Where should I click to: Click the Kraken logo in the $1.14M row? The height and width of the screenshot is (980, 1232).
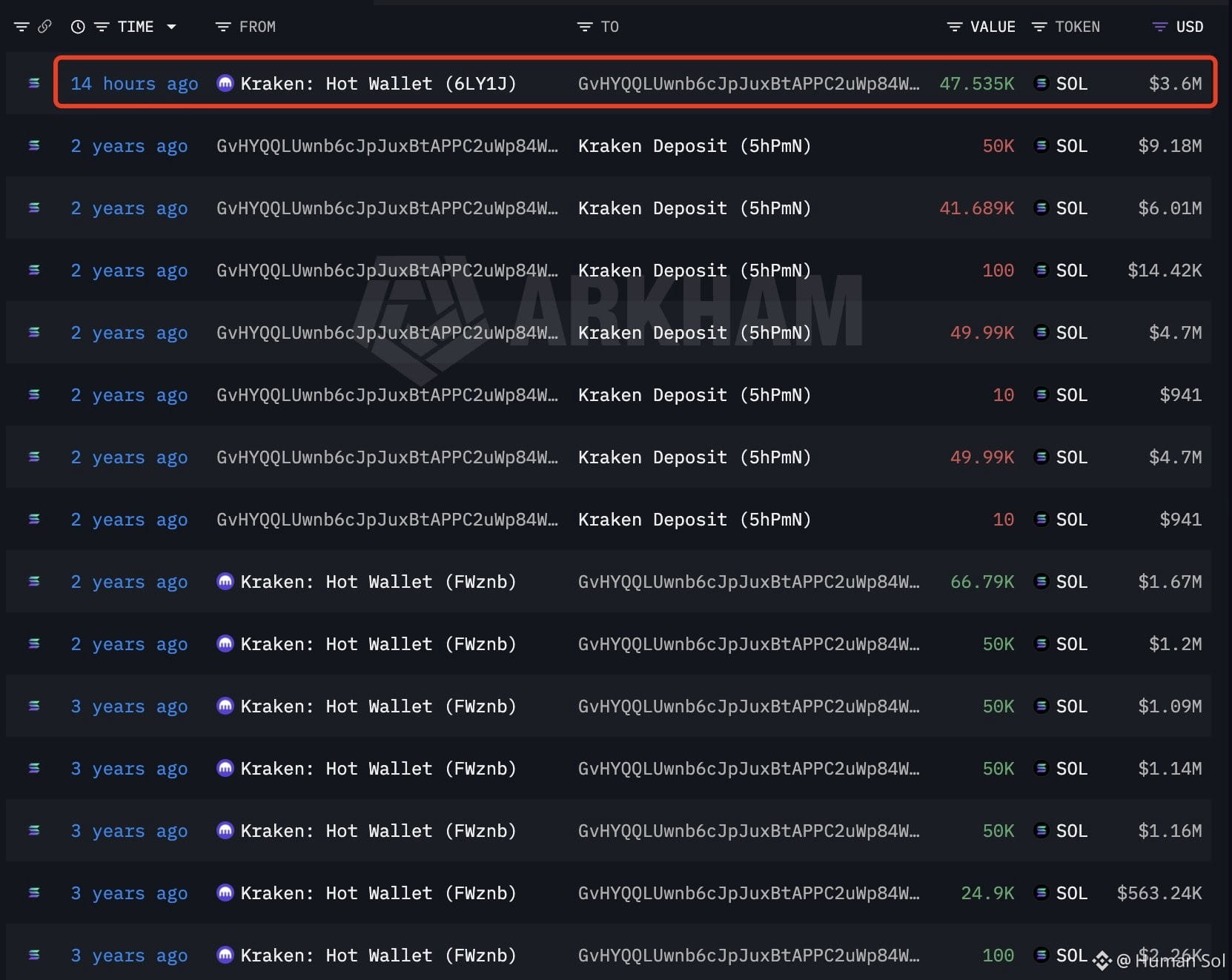pyautogui.click(x=225, y=768)
